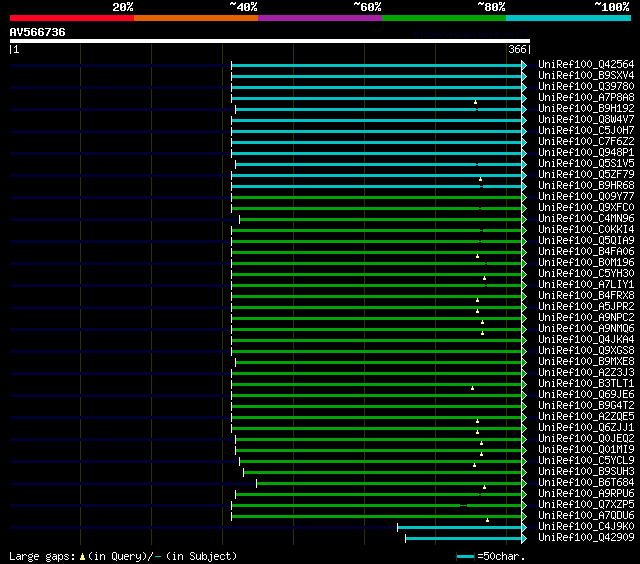Click the green ~80% legend segment
The image size is (640, 564).
click(443, 18)
